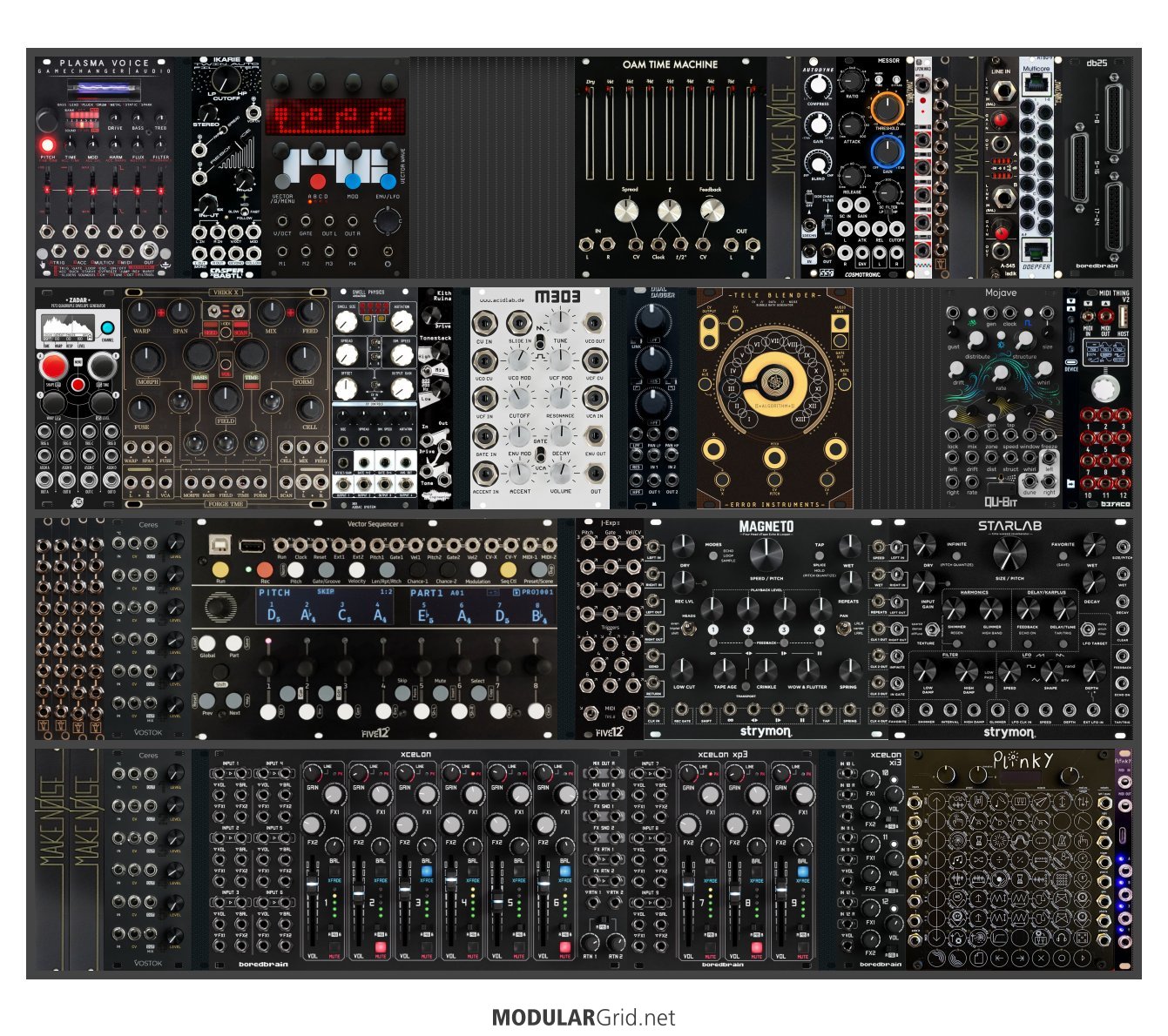
Task: Click the large red knob on Zadar
Action: [54, 367]
